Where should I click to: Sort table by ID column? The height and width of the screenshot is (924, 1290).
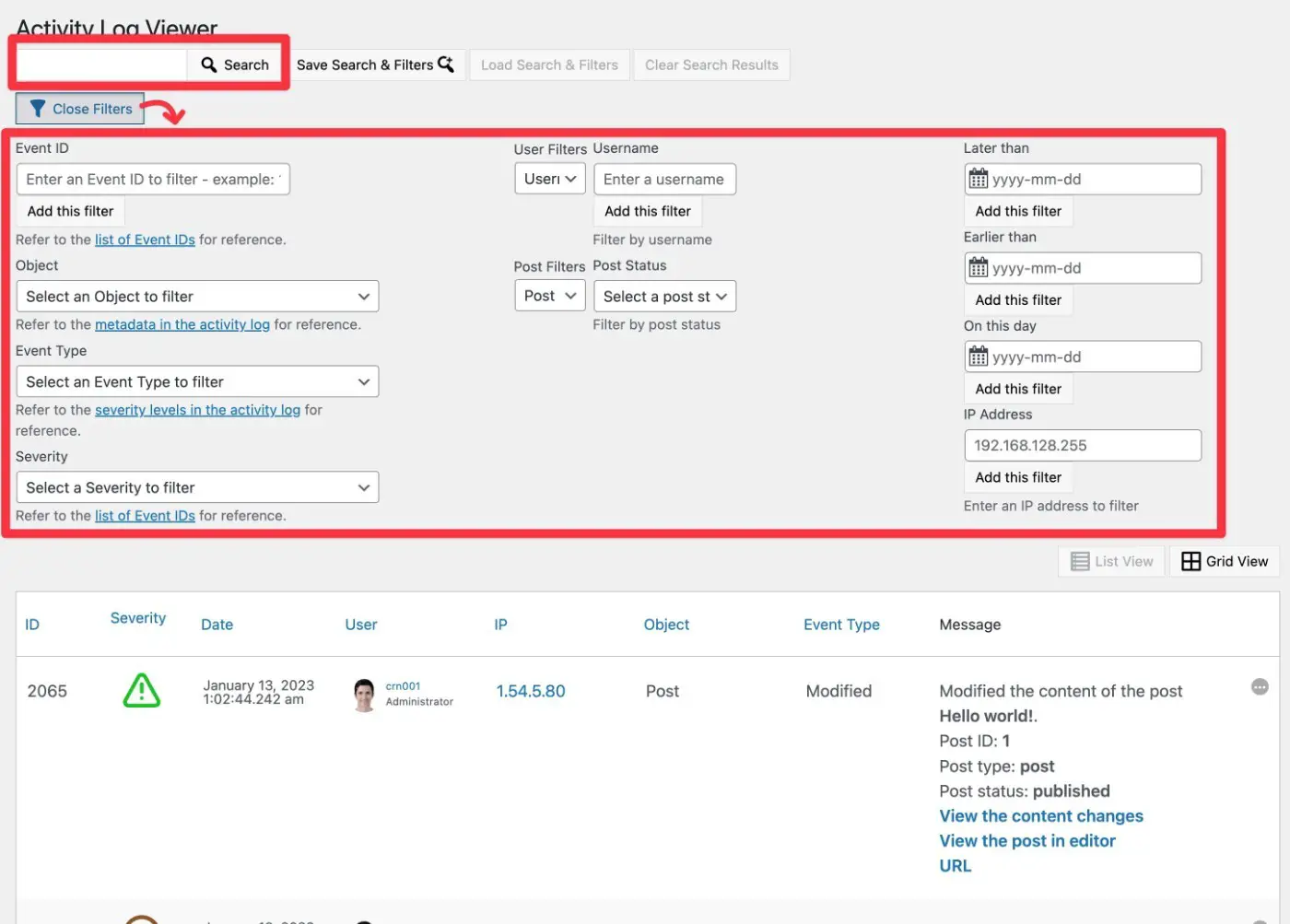pyautogui.click(x=32, y=625)
